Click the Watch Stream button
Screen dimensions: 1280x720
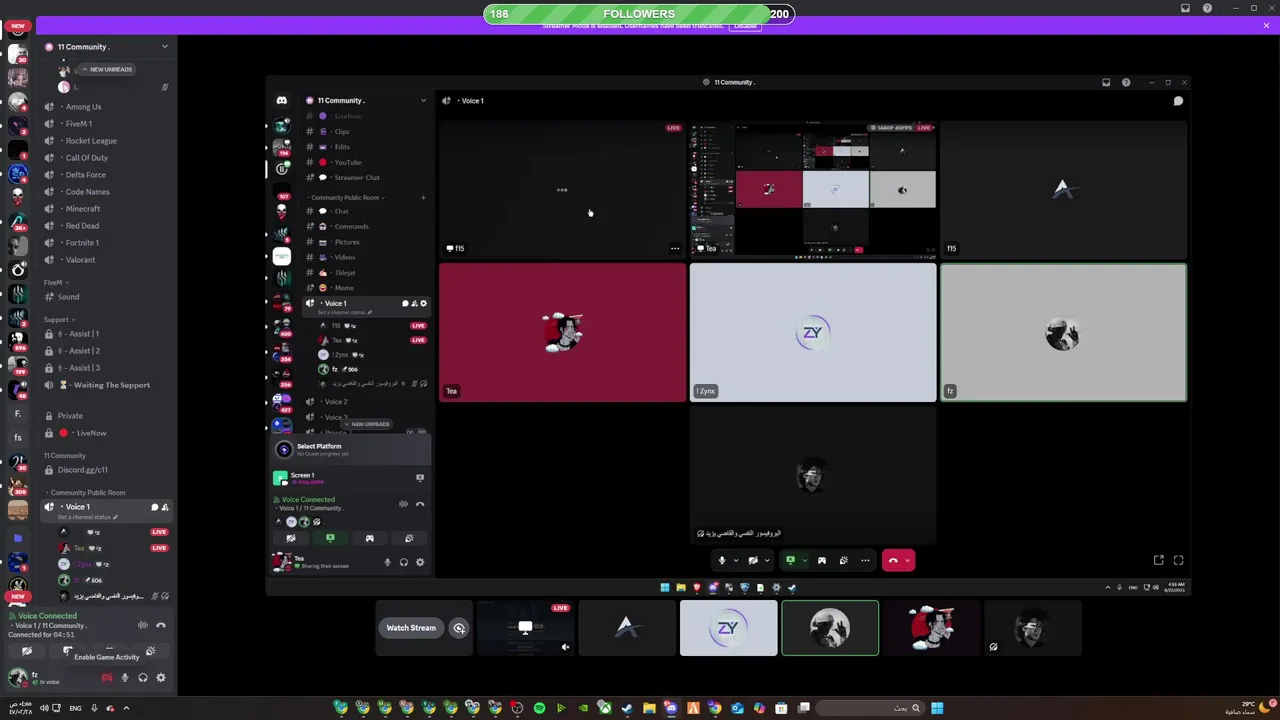pyautogui.click(x=411, y=628)
